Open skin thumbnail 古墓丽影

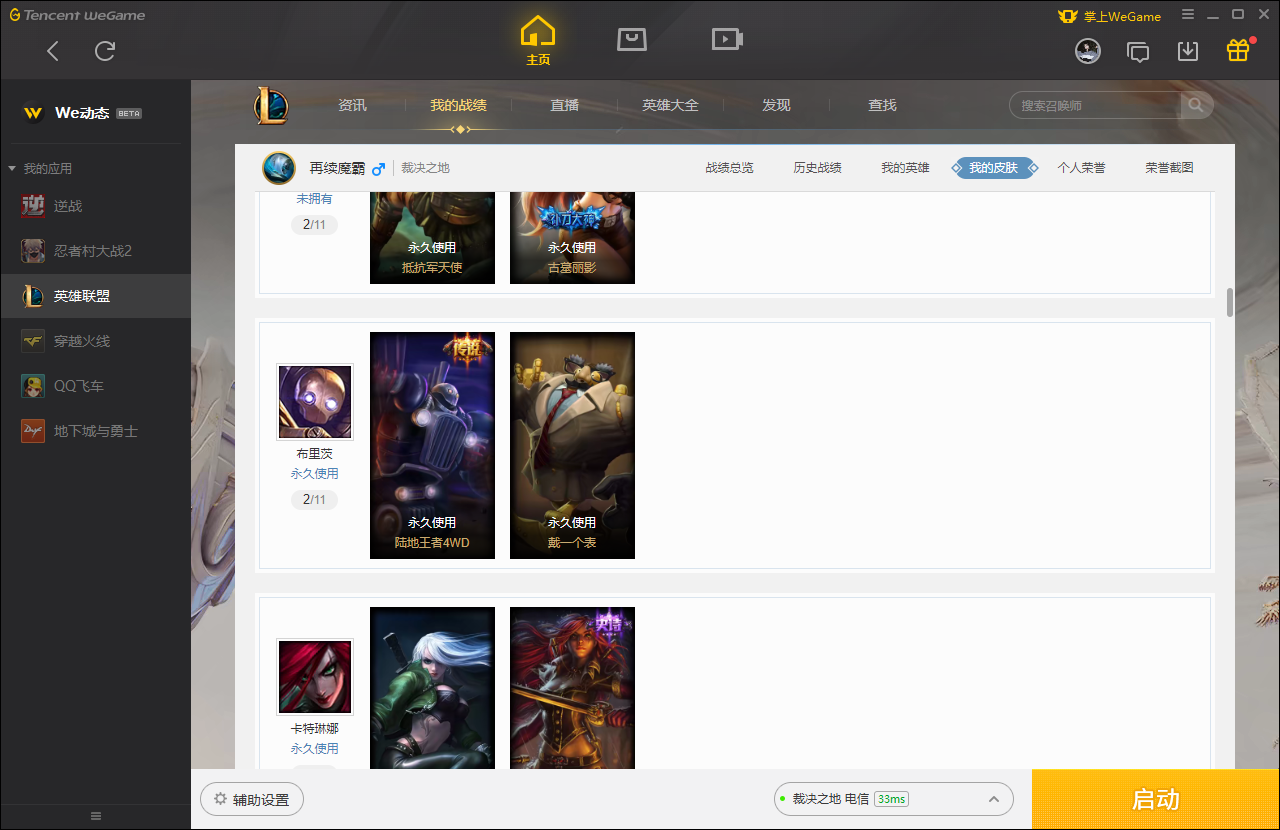(572, 238)
